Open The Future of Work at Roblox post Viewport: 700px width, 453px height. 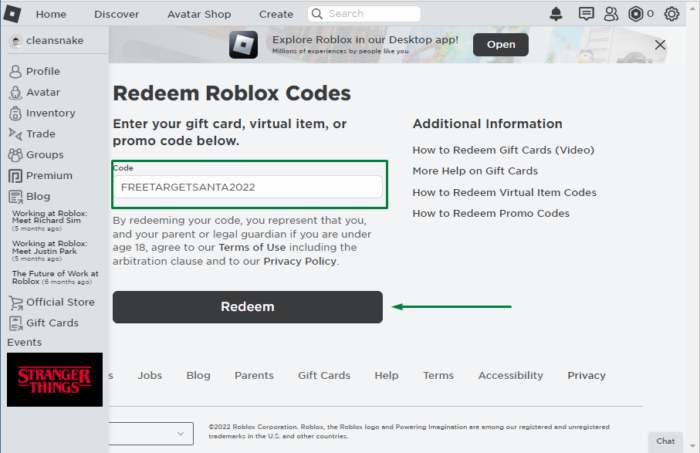click(x=55, y=277)
